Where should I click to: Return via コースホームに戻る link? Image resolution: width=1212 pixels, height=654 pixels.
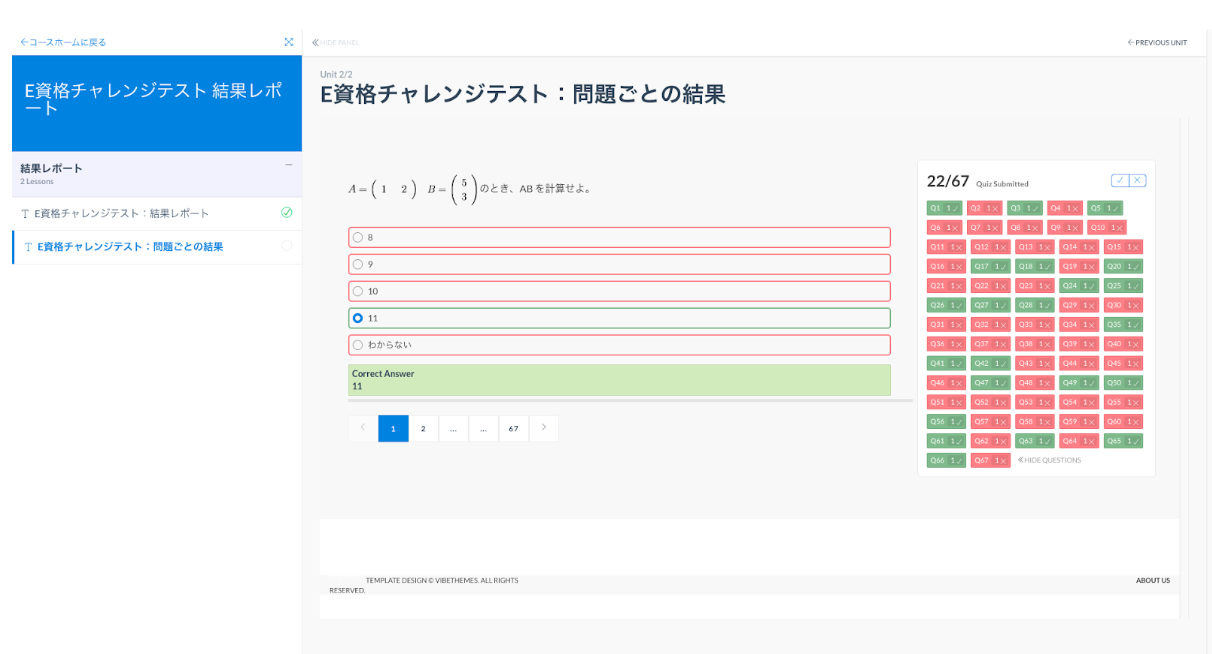[63, 42]
